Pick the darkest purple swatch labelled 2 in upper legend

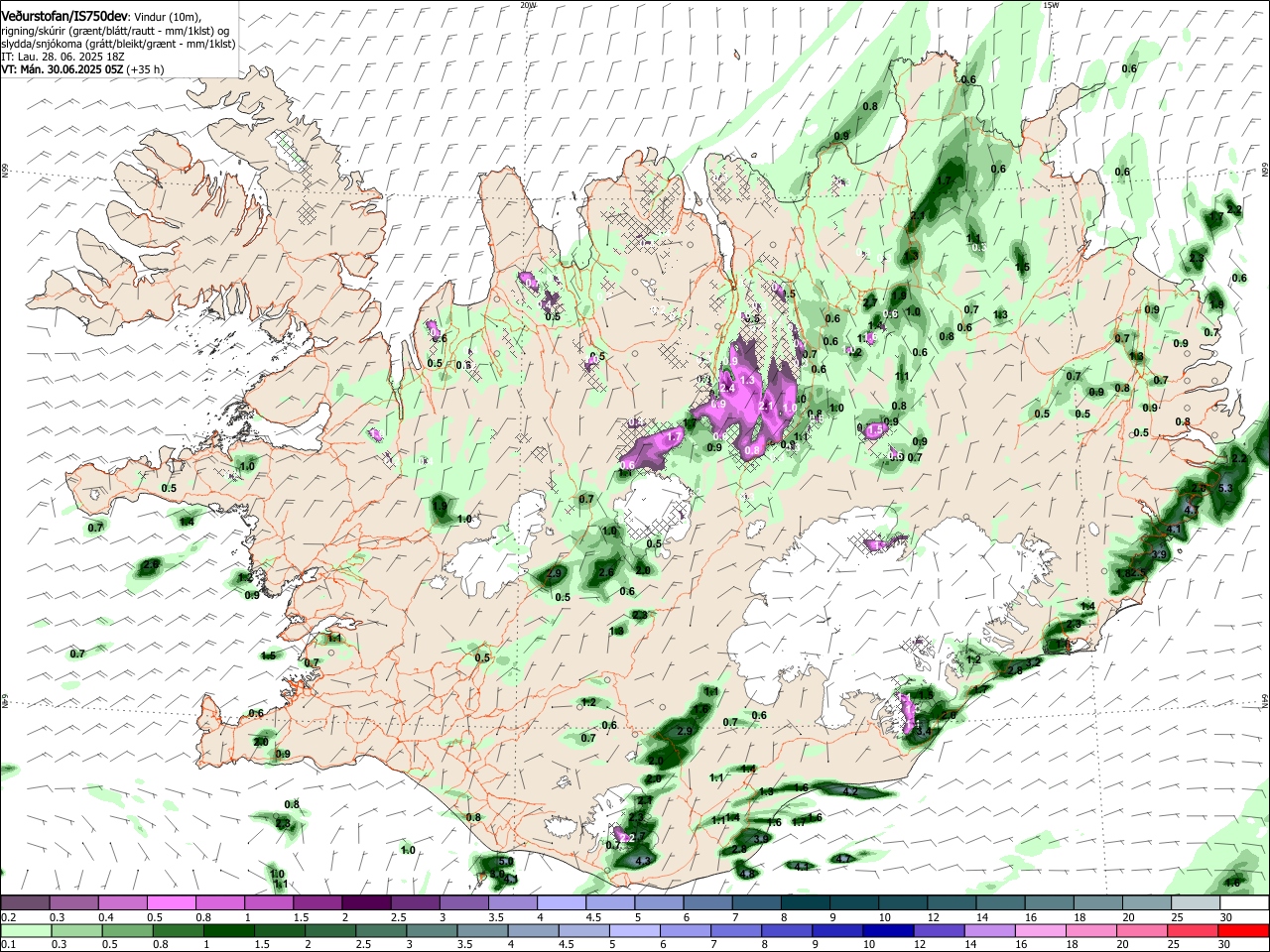(x=366, y=902)
